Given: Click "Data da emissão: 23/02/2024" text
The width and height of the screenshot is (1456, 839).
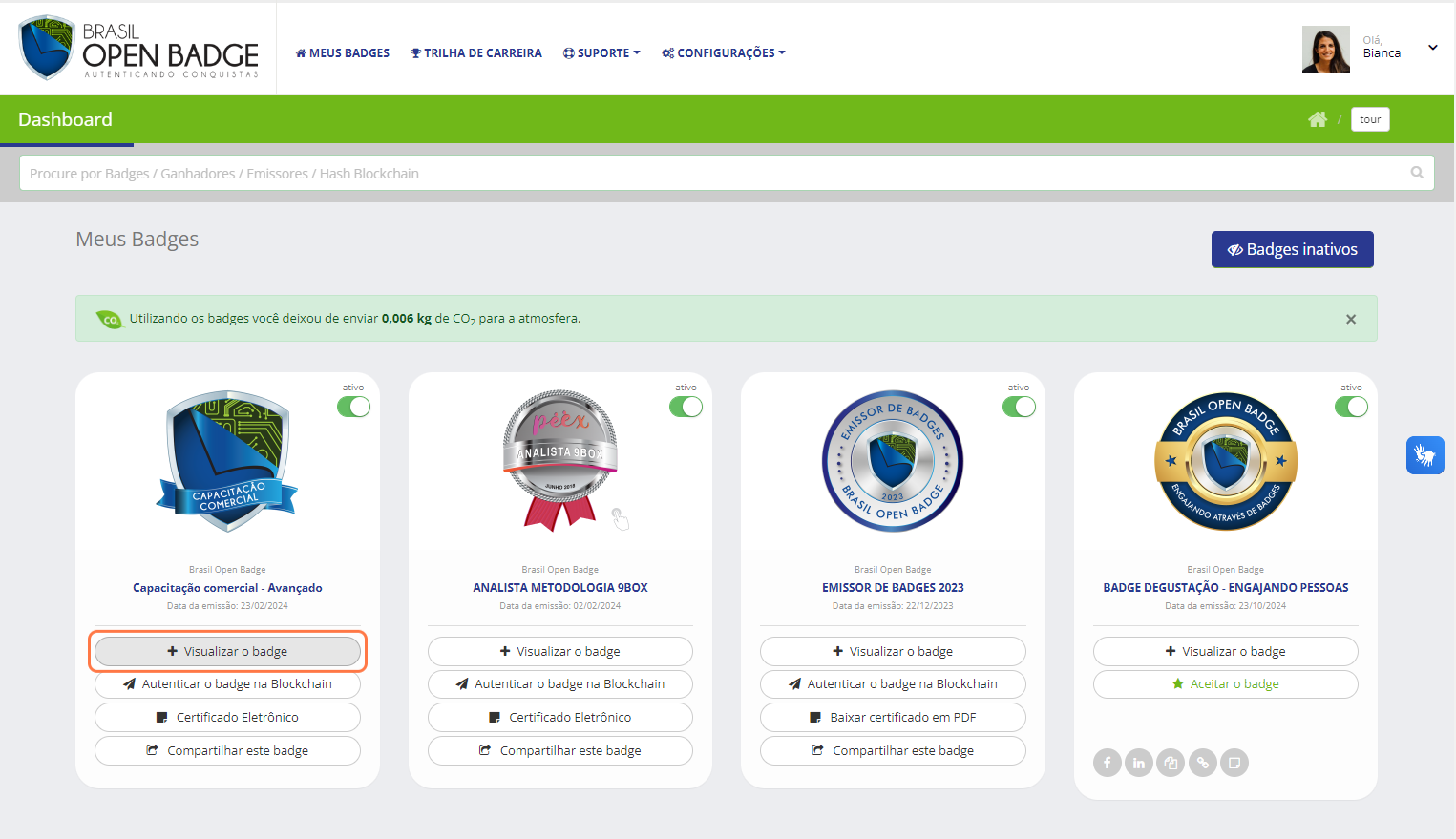Looking at the screenshot, I should (227, 606).
